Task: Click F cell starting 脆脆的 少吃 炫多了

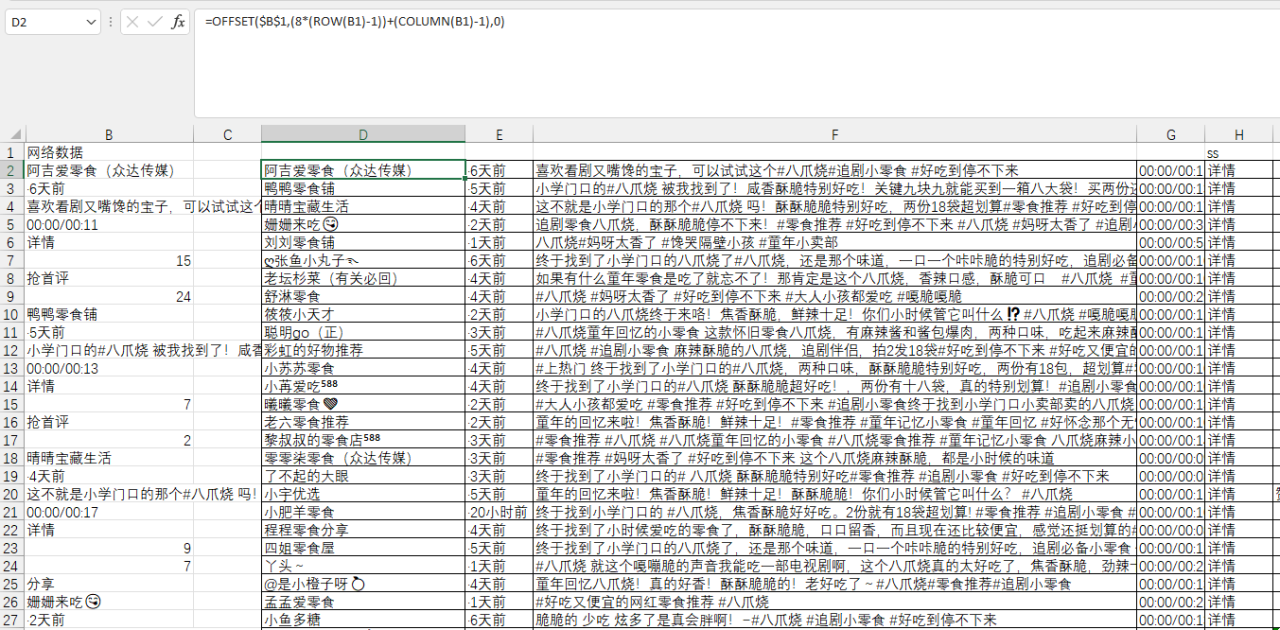Action: click(x=834, y=621)
